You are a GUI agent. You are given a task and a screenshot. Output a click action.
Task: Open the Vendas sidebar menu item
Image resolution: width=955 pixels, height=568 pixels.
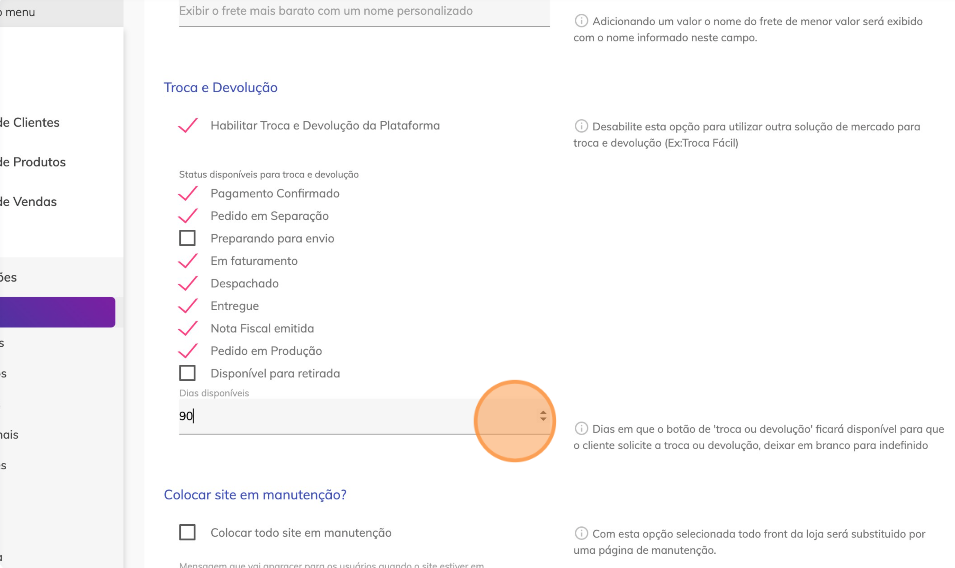coord(29,202)
